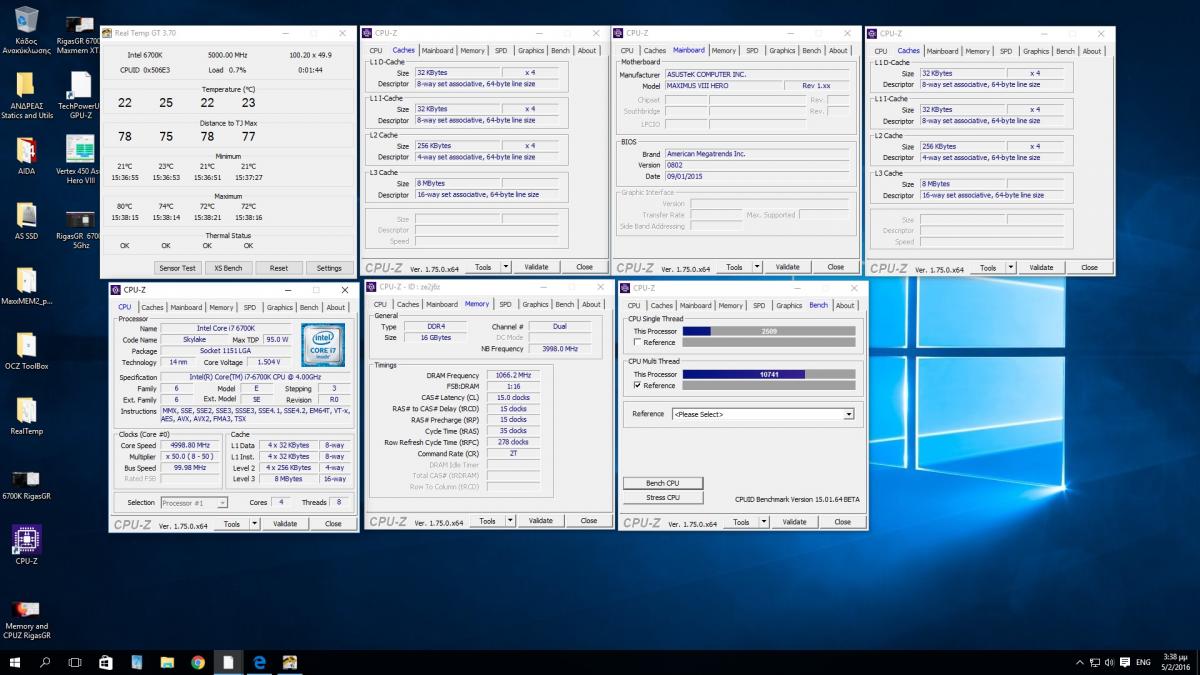Open the RealTemp desktop folder
This screenshot has width=1200, height=675.
26,416
